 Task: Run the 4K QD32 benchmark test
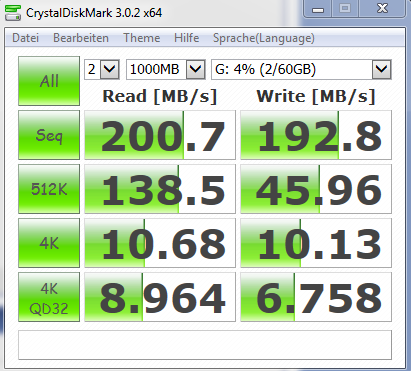(49, 297)
